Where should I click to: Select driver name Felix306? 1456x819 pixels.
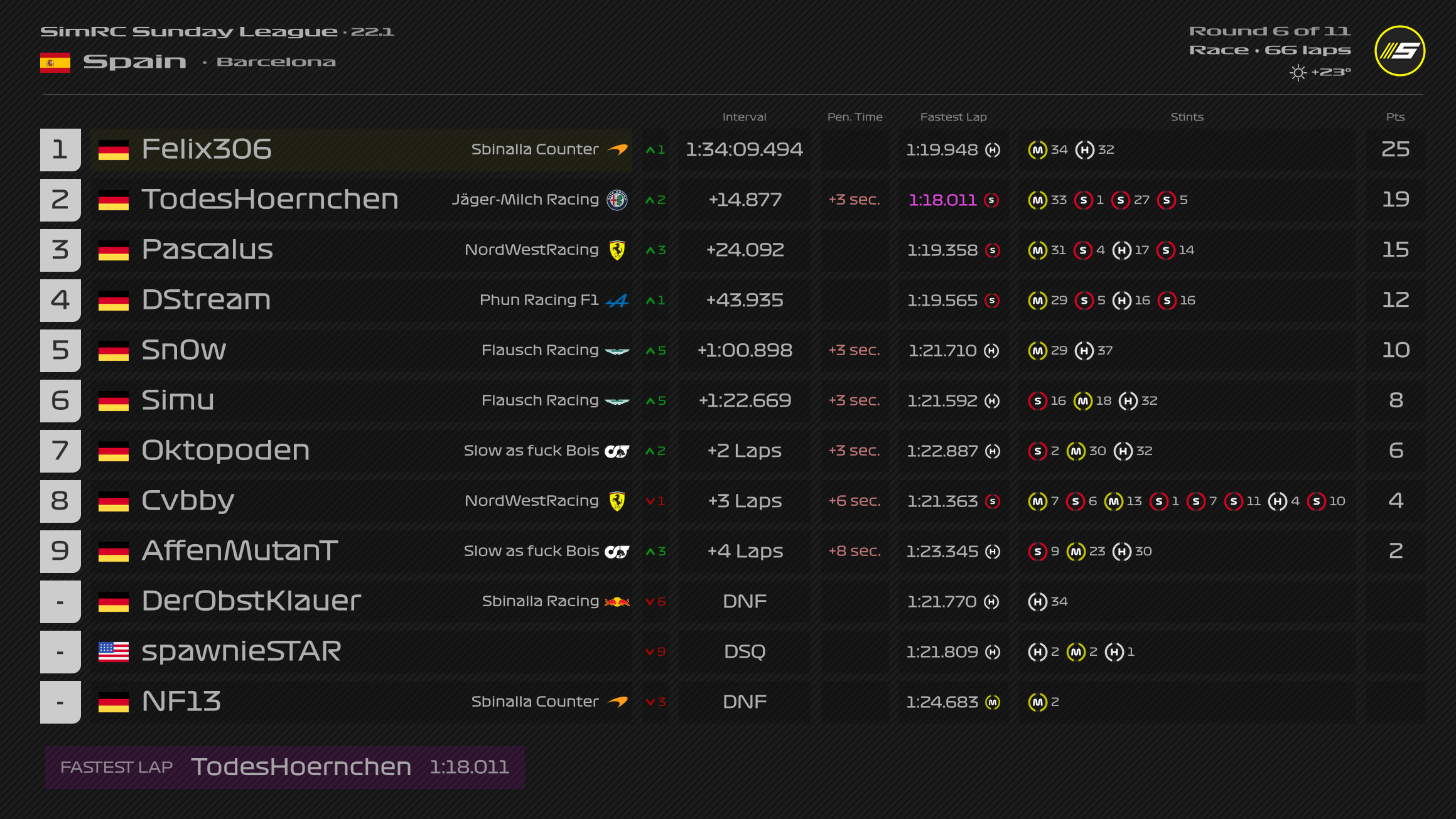point(207,149)
